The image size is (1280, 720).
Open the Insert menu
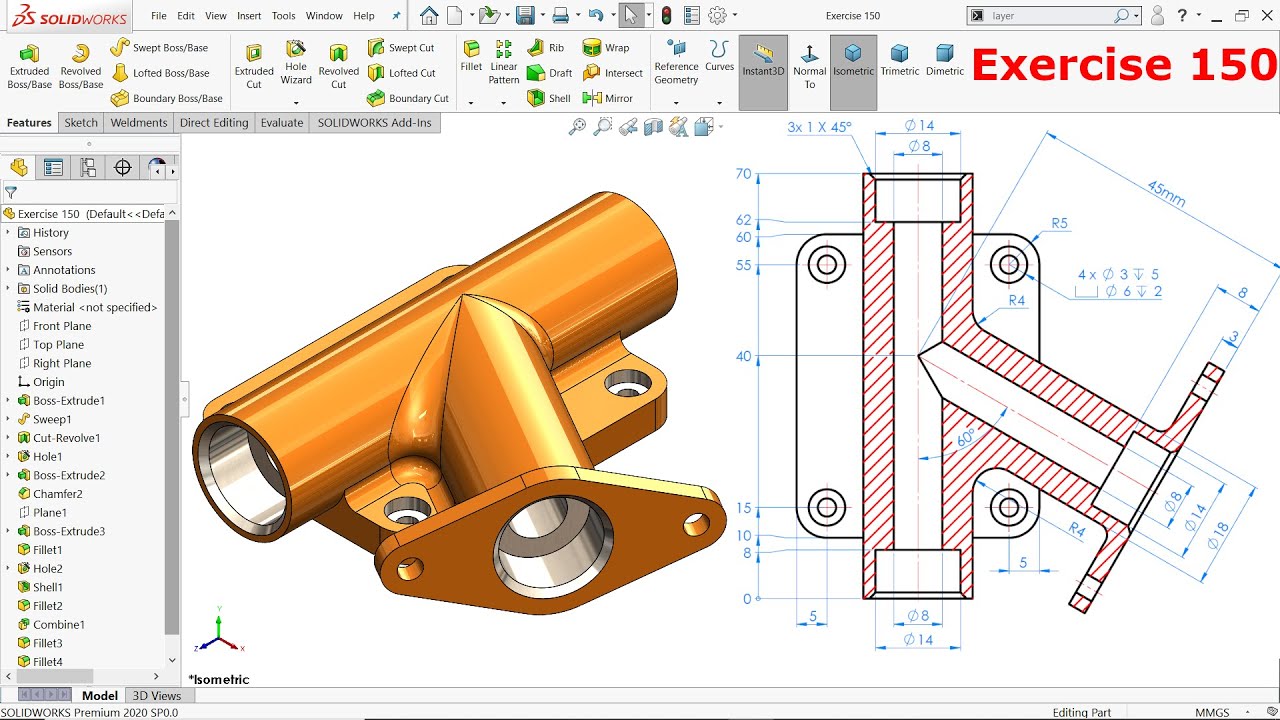(x=249, y=16)
